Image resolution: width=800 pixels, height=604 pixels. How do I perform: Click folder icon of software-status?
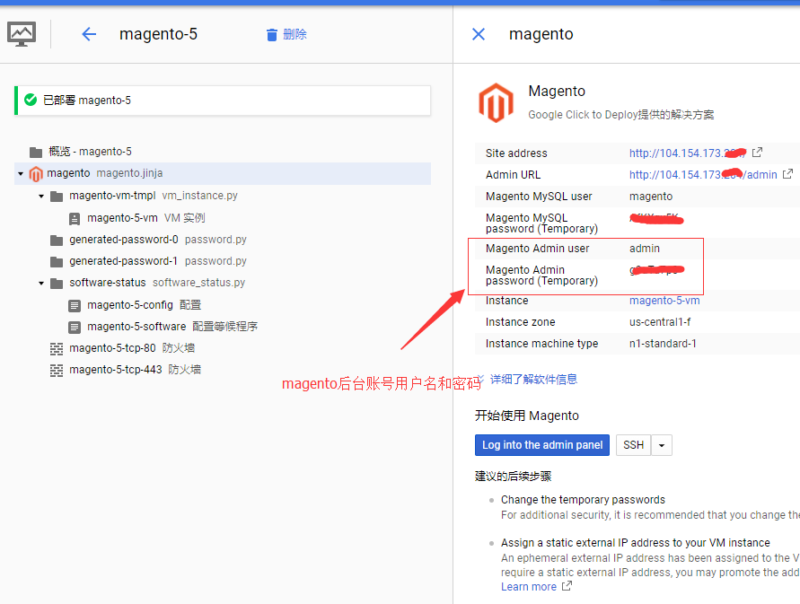click(57, 283)
